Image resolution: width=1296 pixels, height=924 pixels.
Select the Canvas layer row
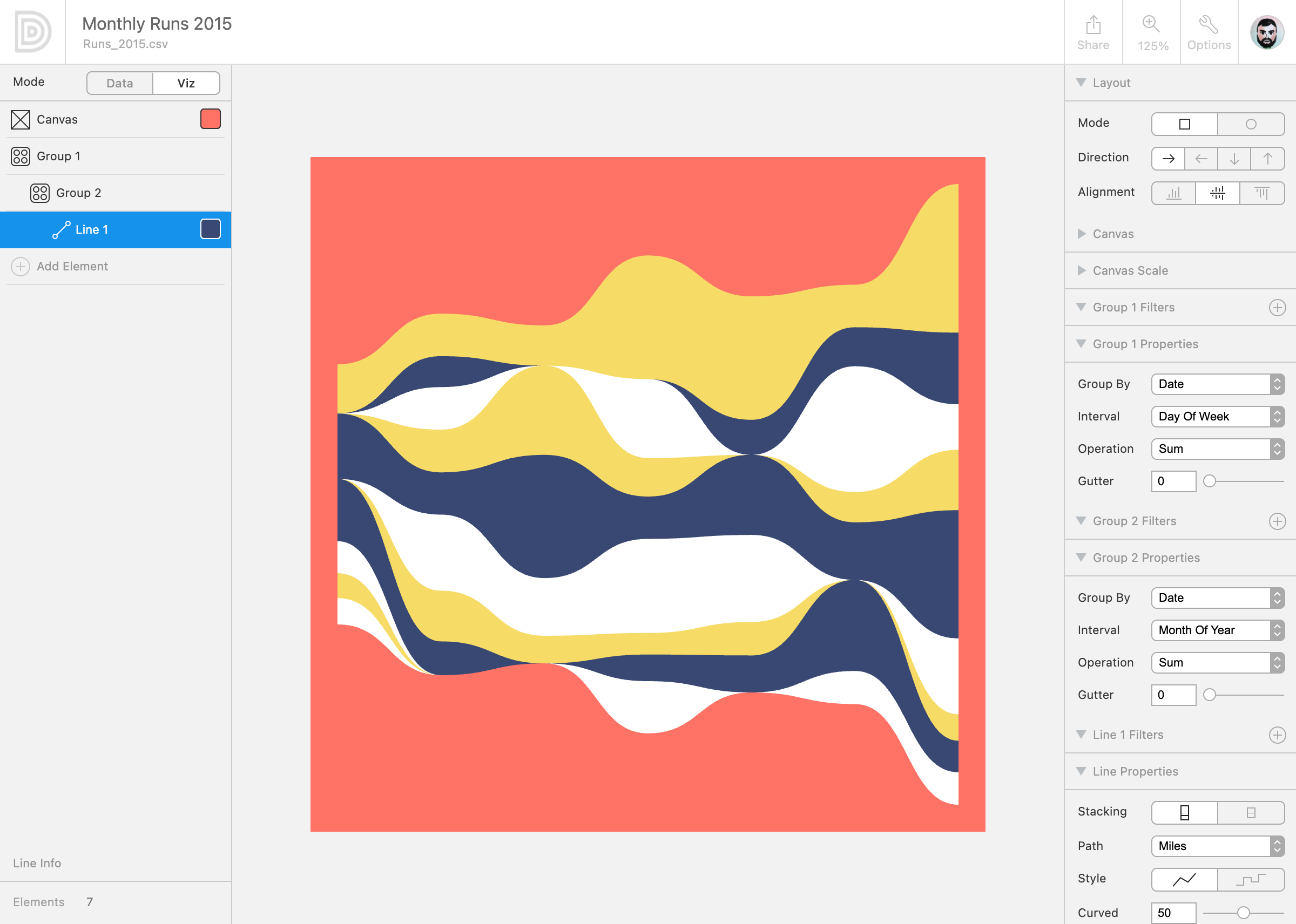116,119
